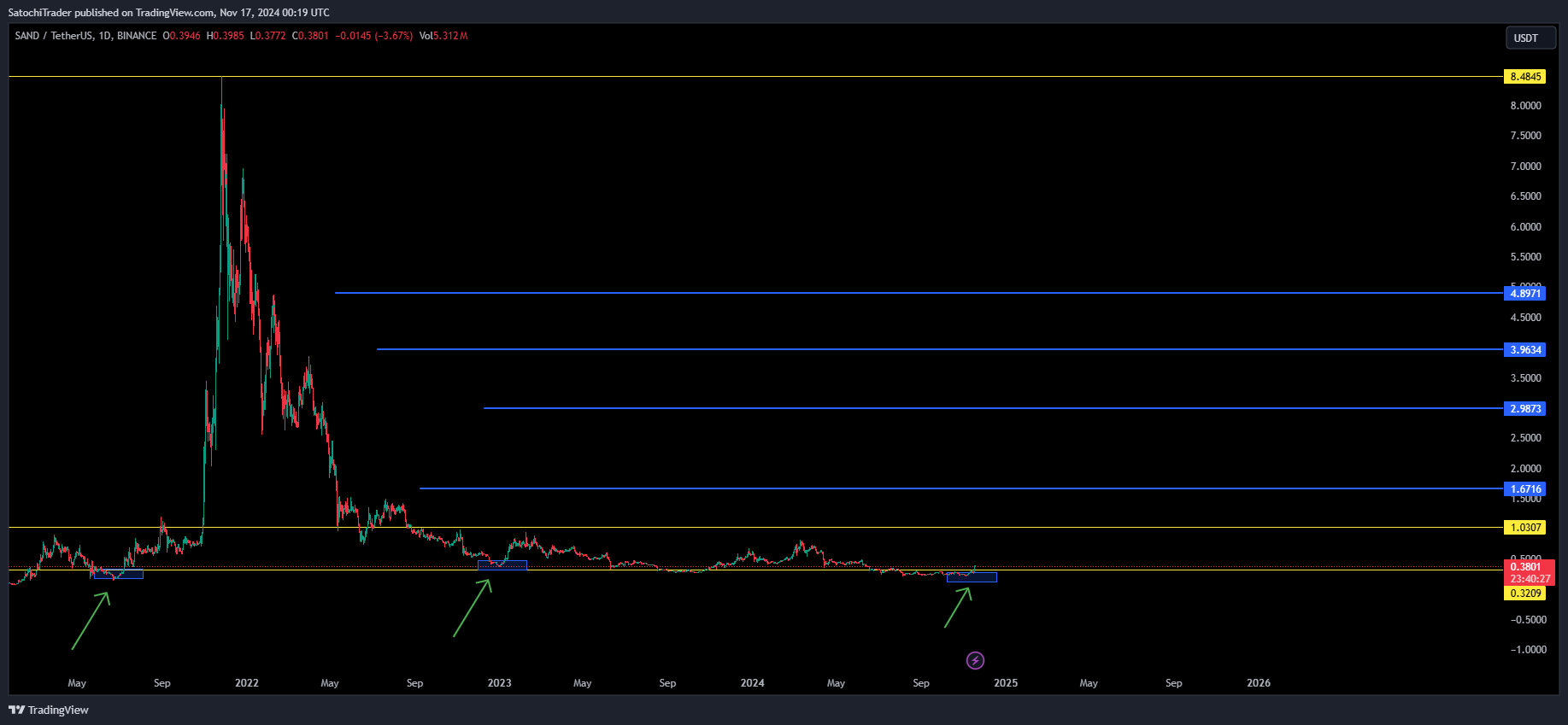
Task: Click the 2026 label on time axis
Action: [x=1259, y=682]
